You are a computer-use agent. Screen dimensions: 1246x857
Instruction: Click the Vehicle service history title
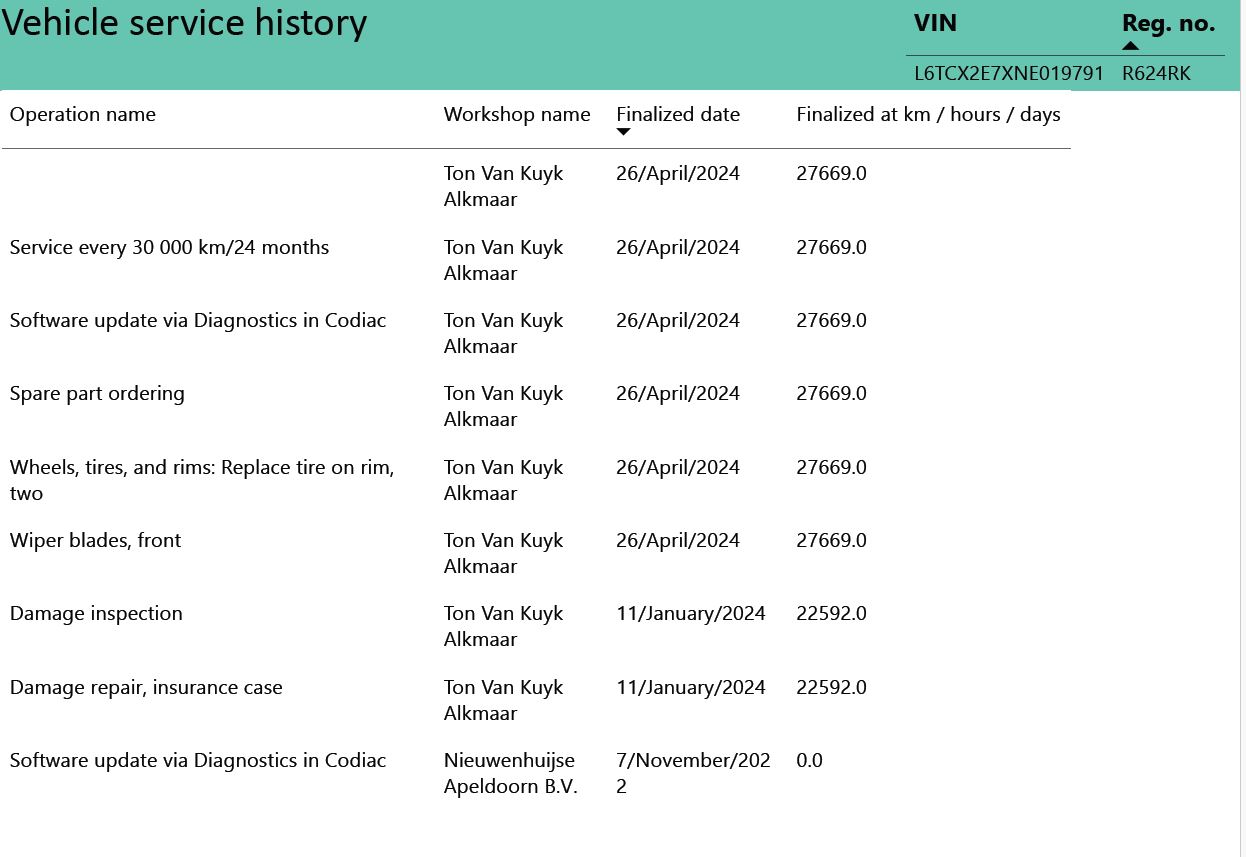coord(184,22)
